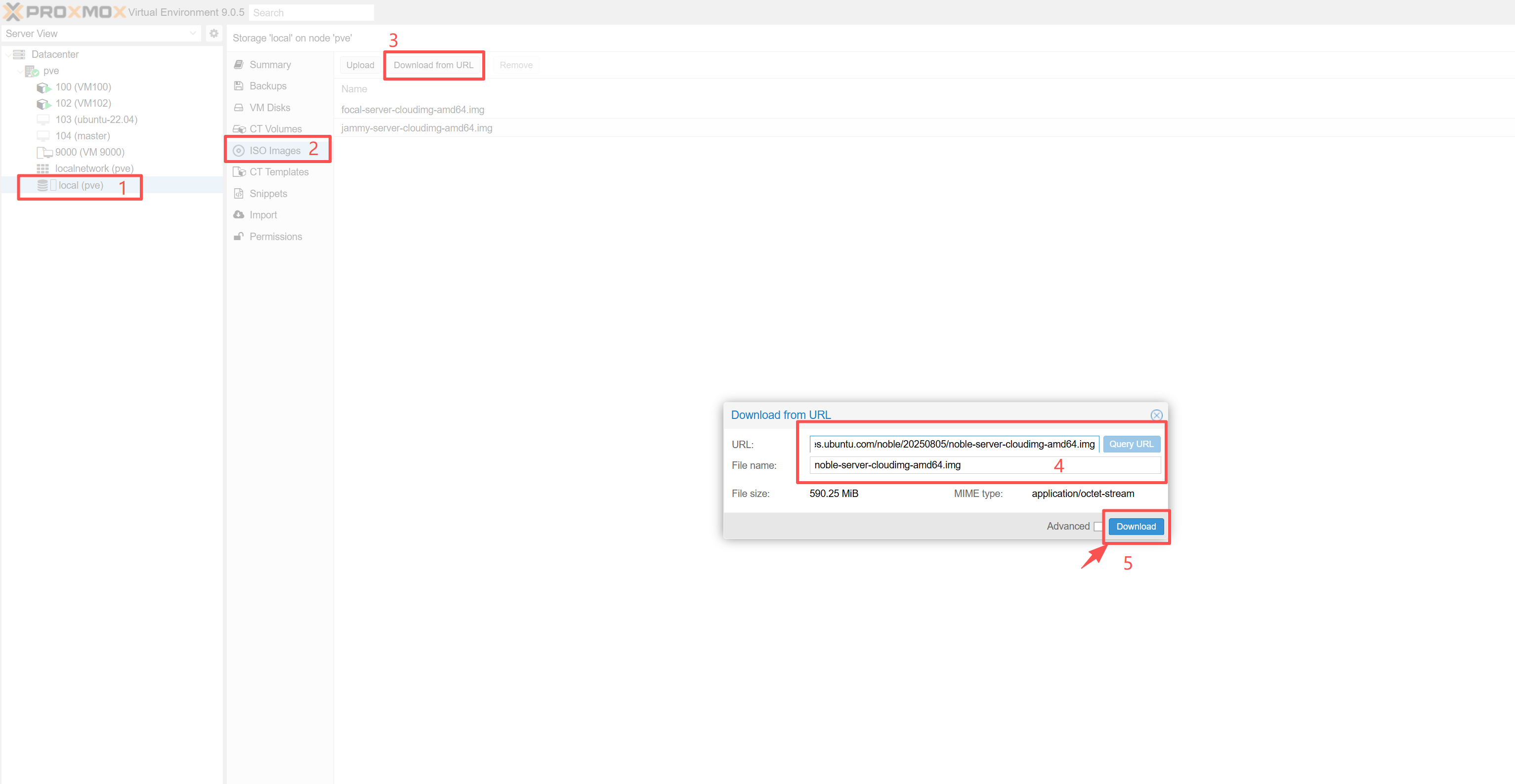Click the Proxmox logo
This screenshot has height=784, width=1515.
click(65, 12)
